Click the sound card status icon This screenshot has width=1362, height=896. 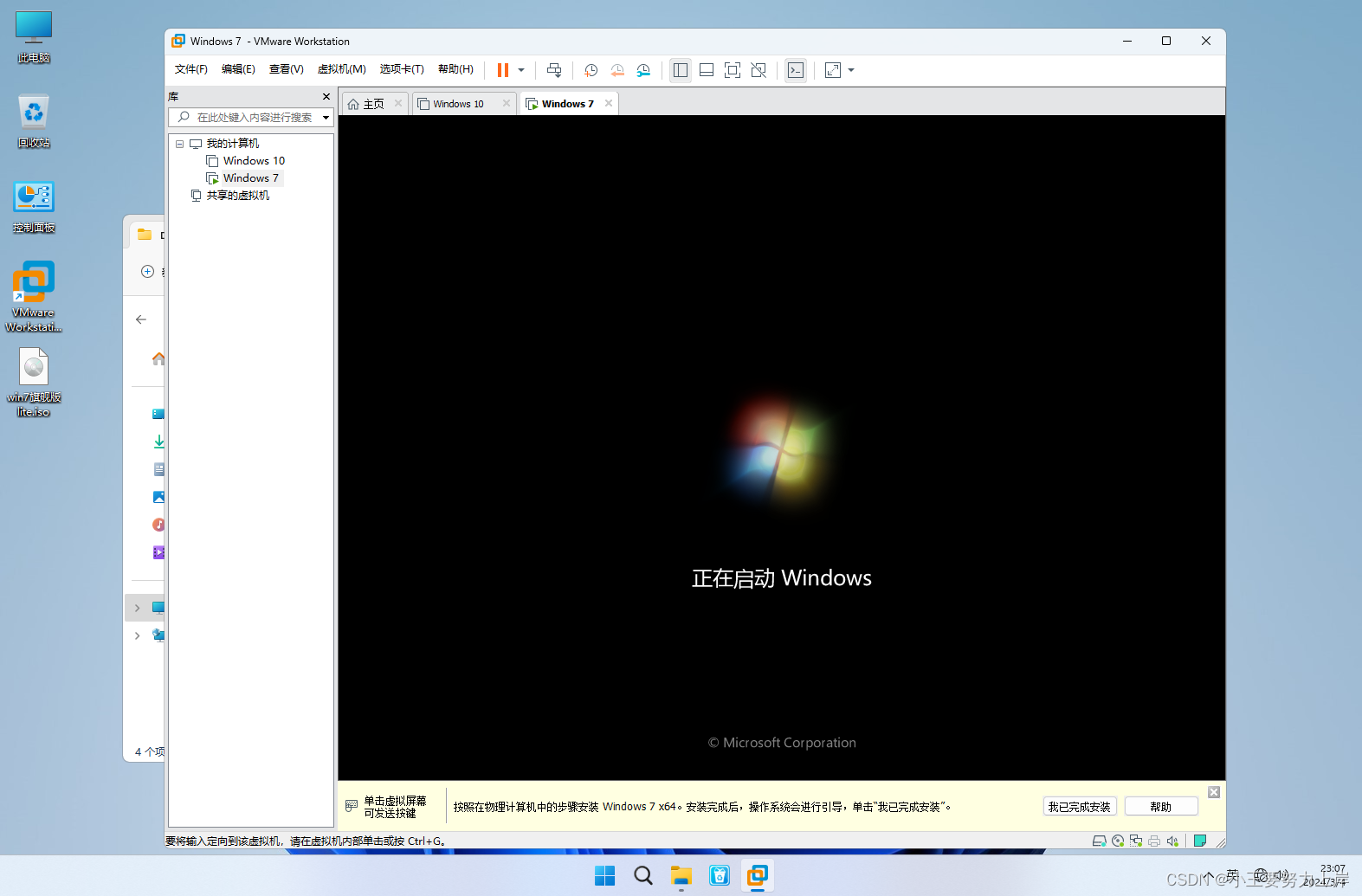[1172, 841]
